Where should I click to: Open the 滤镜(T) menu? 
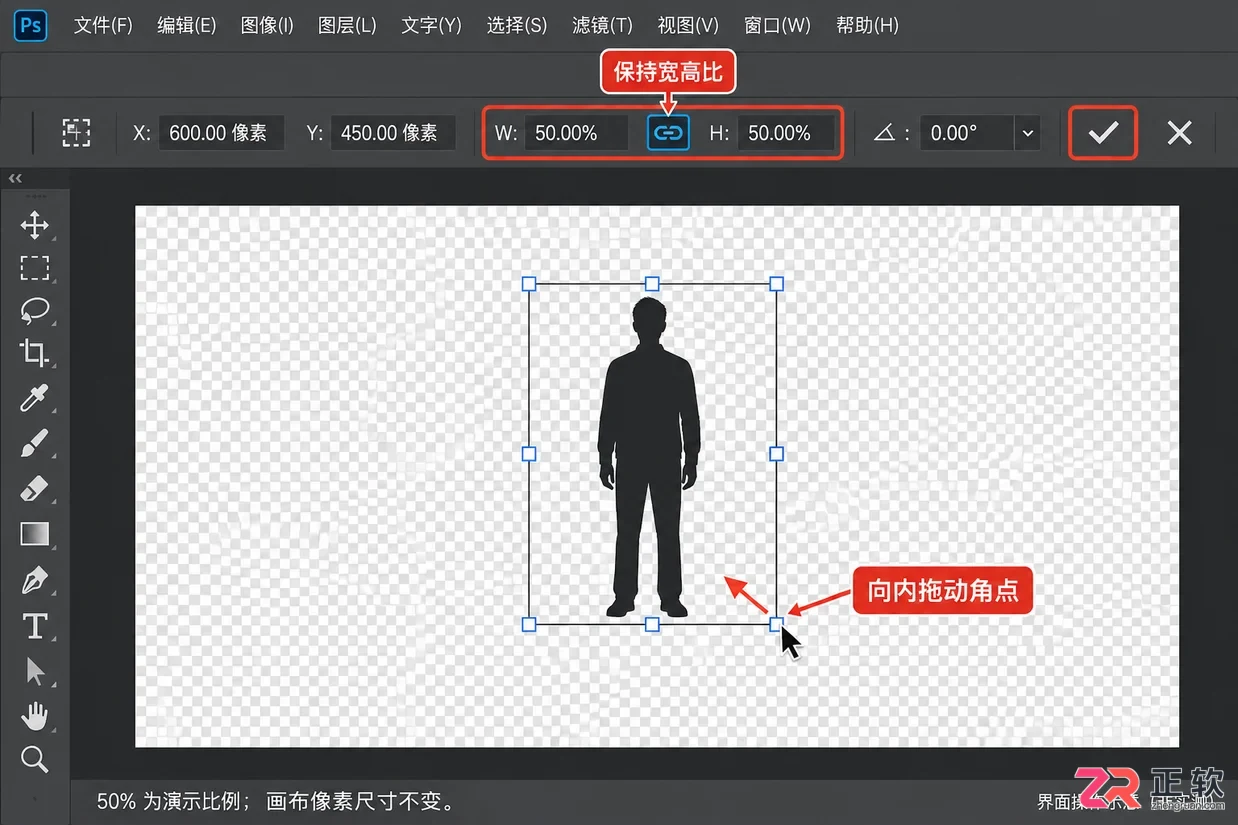(602, 25)
